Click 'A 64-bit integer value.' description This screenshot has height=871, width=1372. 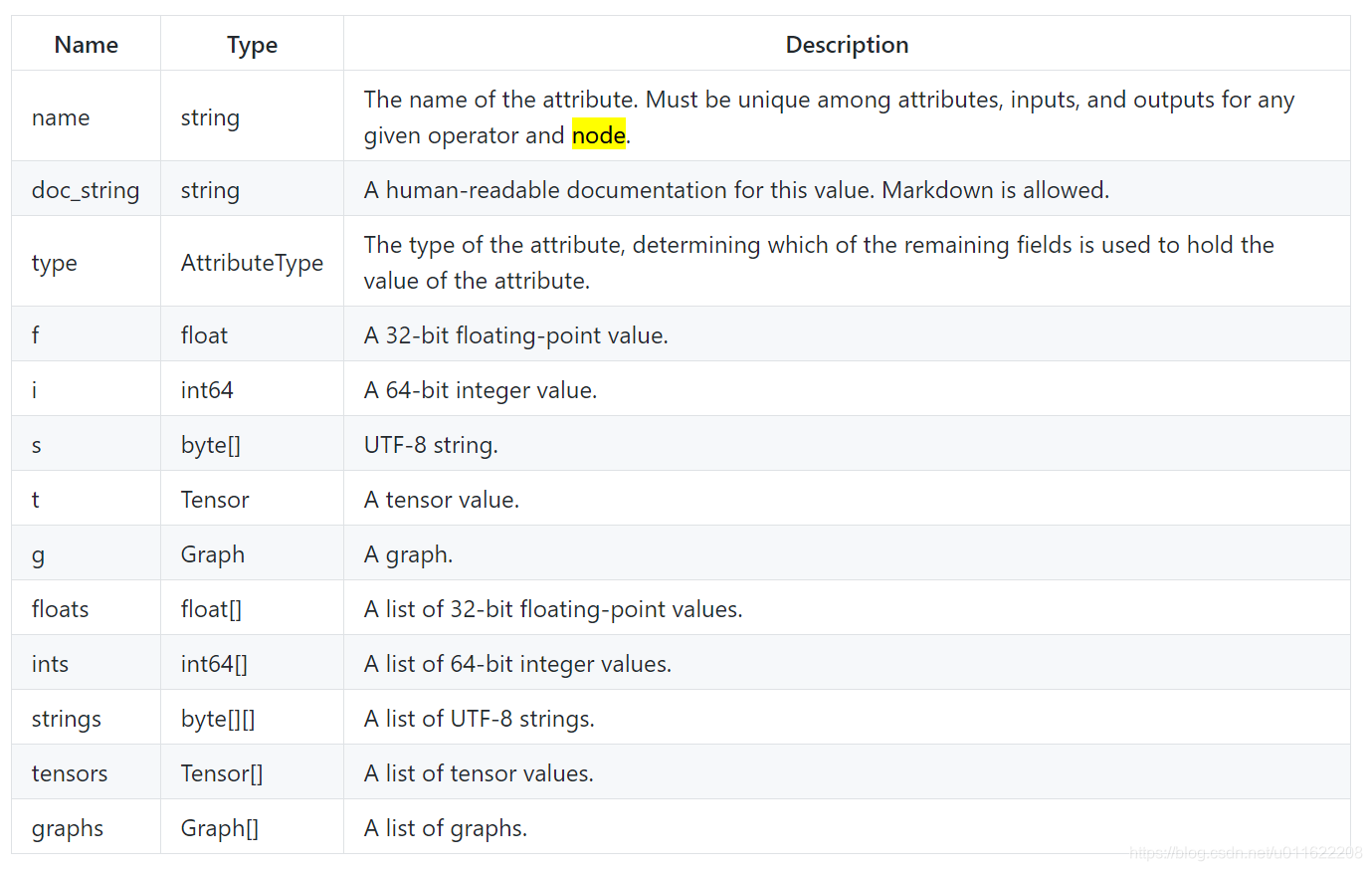pyautogui.click(x=481, y=390)
